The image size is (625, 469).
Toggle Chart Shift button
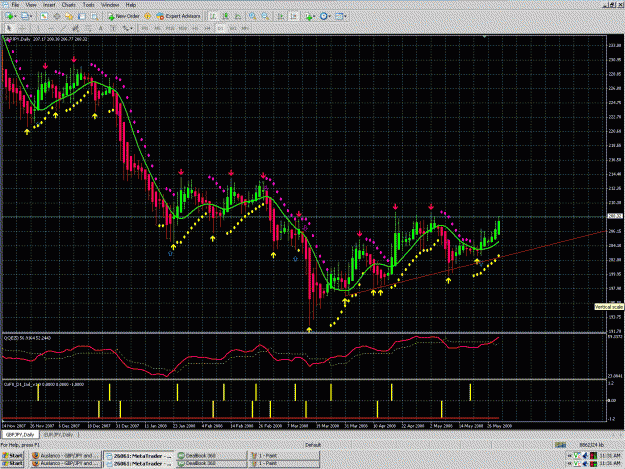(294, 16)
